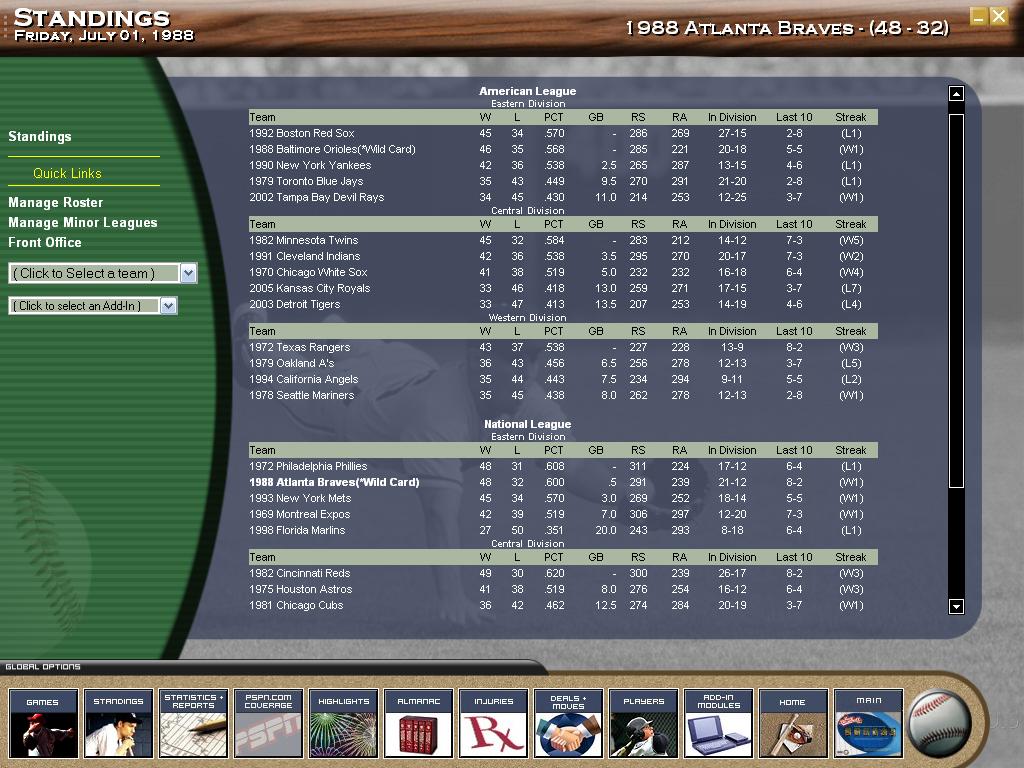Open Front Office link
1024x768 pixels.
(45, 242)
